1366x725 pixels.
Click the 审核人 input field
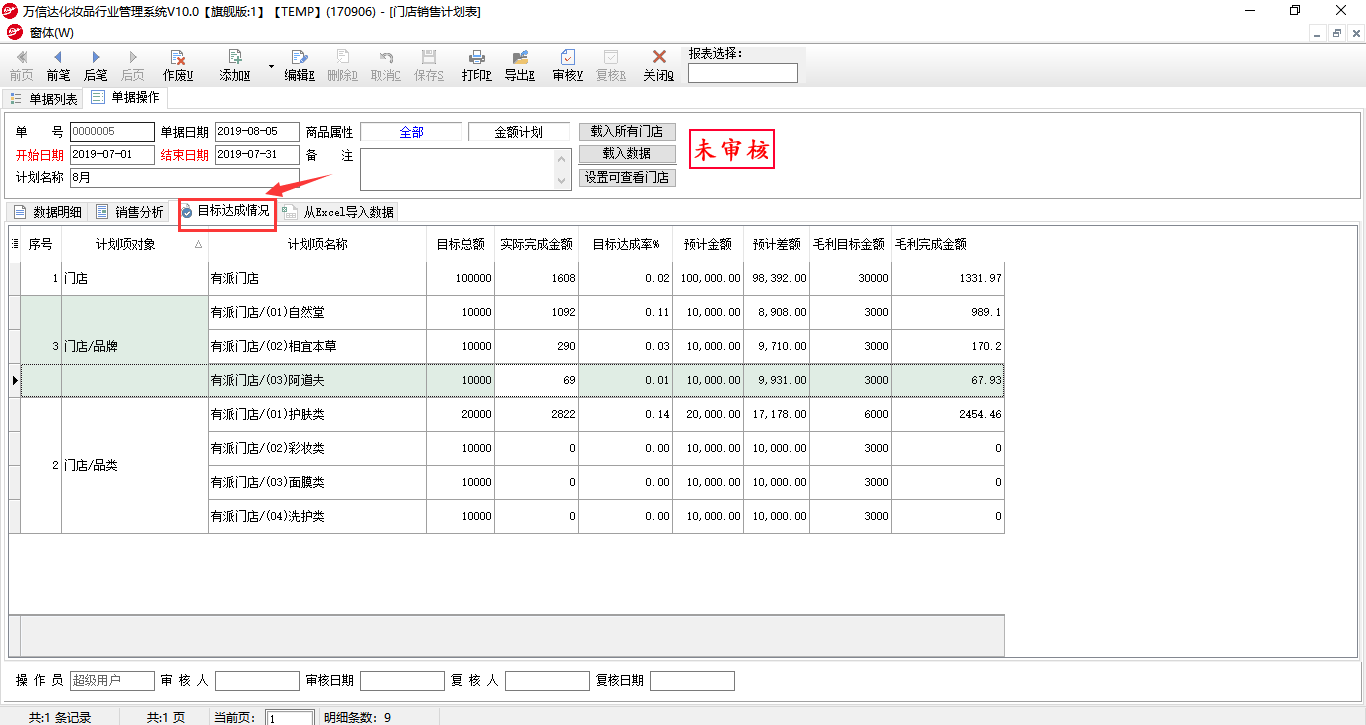pos(256,681)
